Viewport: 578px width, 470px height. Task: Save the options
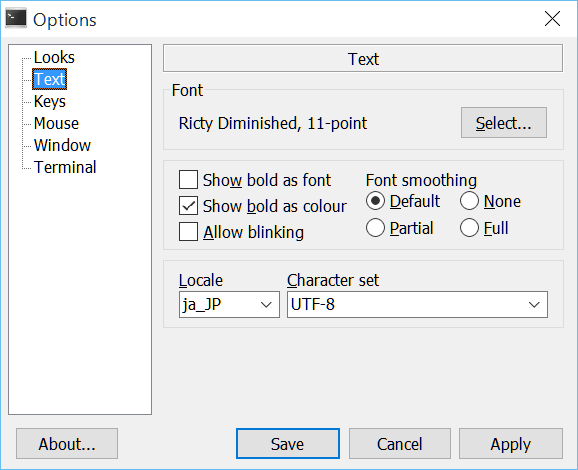(288, 443)
